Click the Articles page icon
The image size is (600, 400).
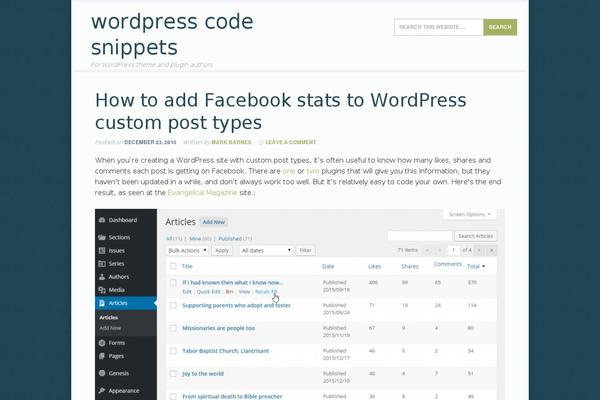click(x=102, y=303)
